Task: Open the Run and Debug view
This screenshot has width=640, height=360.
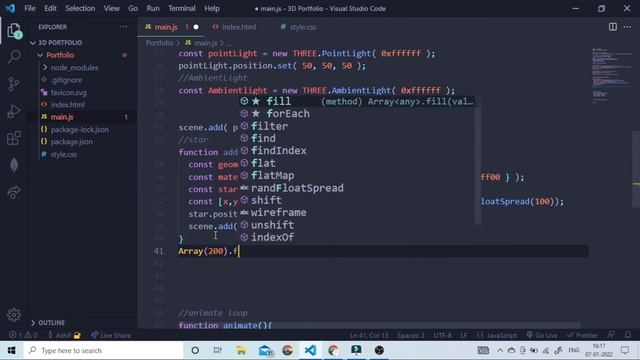Action: (14, 111)
